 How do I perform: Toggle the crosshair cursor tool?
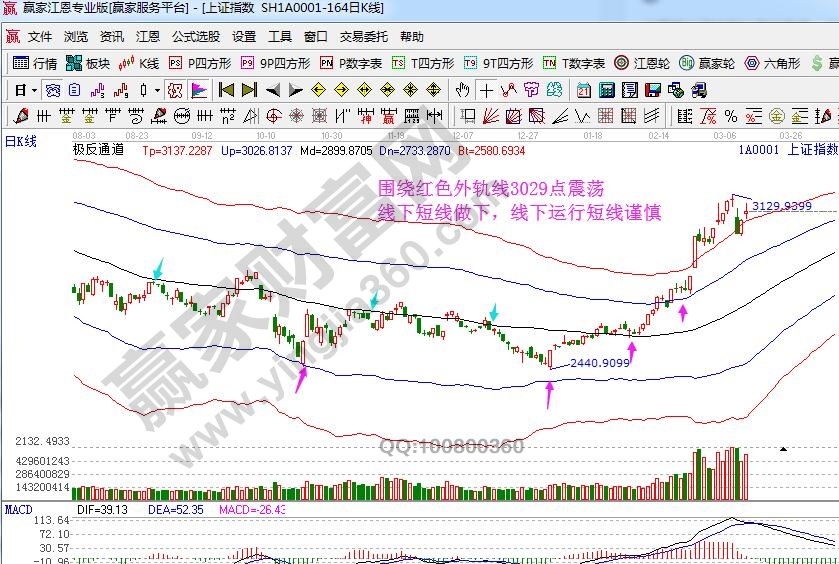tap(486, 90)
